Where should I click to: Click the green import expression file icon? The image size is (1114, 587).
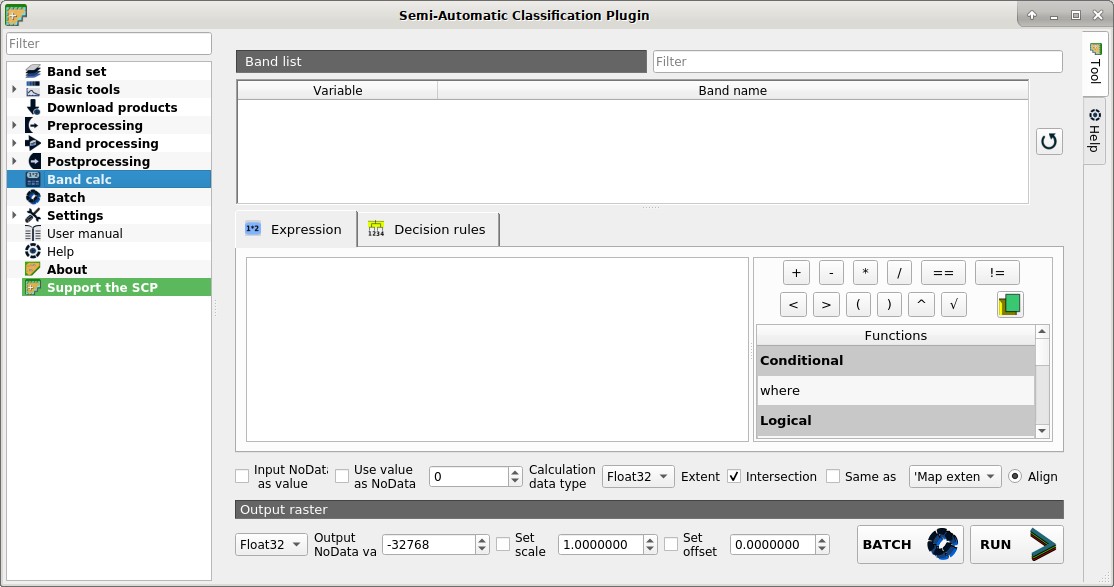click(x=1010, y=304)
